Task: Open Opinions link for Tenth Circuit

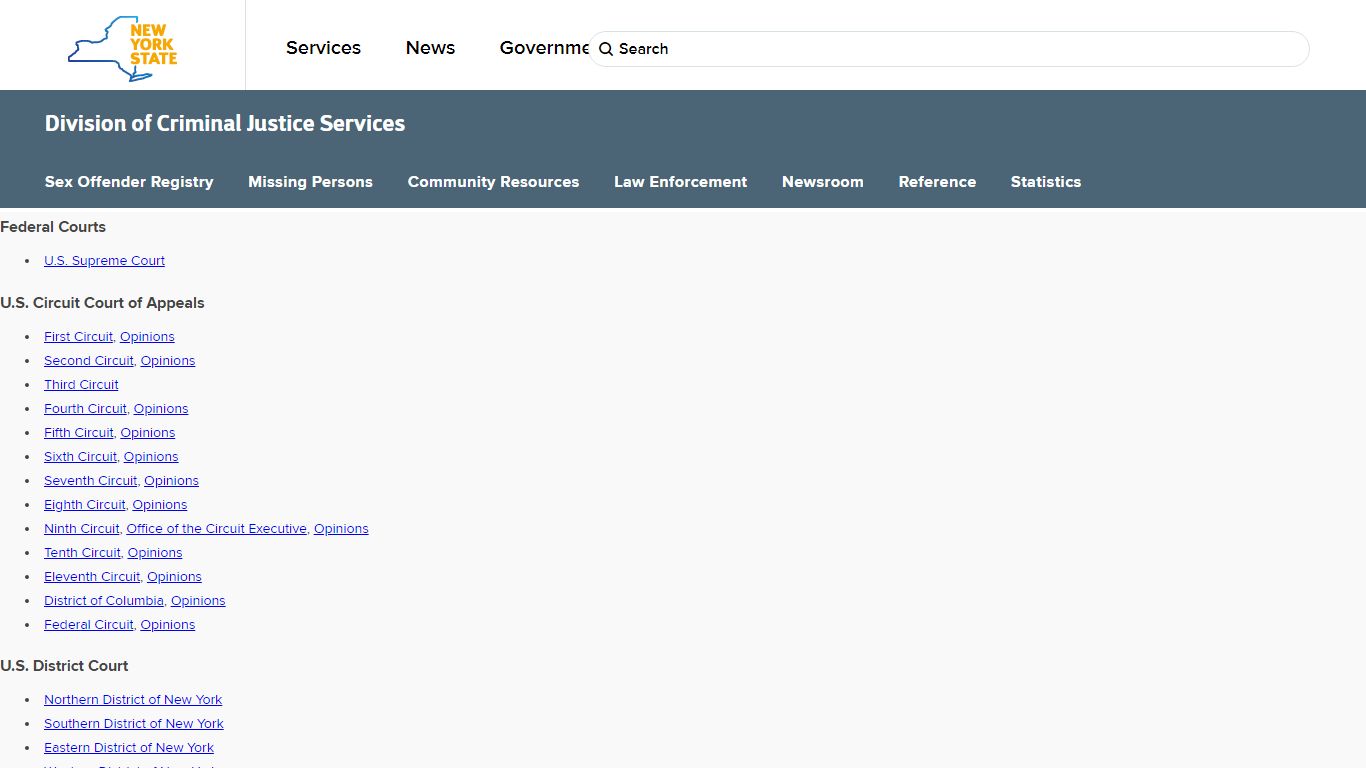Action: [x=155, y=553]
